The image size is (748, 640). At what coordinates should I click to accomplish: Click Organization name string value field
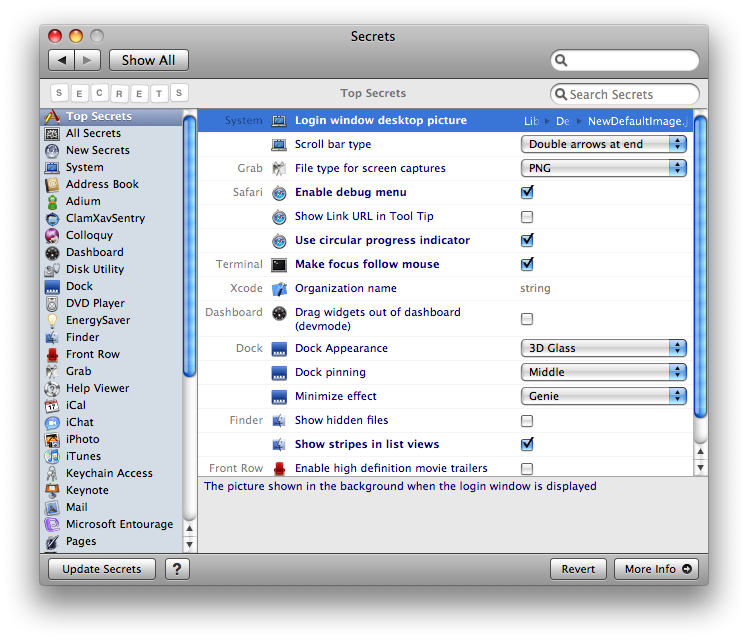[x=535, y=288]
